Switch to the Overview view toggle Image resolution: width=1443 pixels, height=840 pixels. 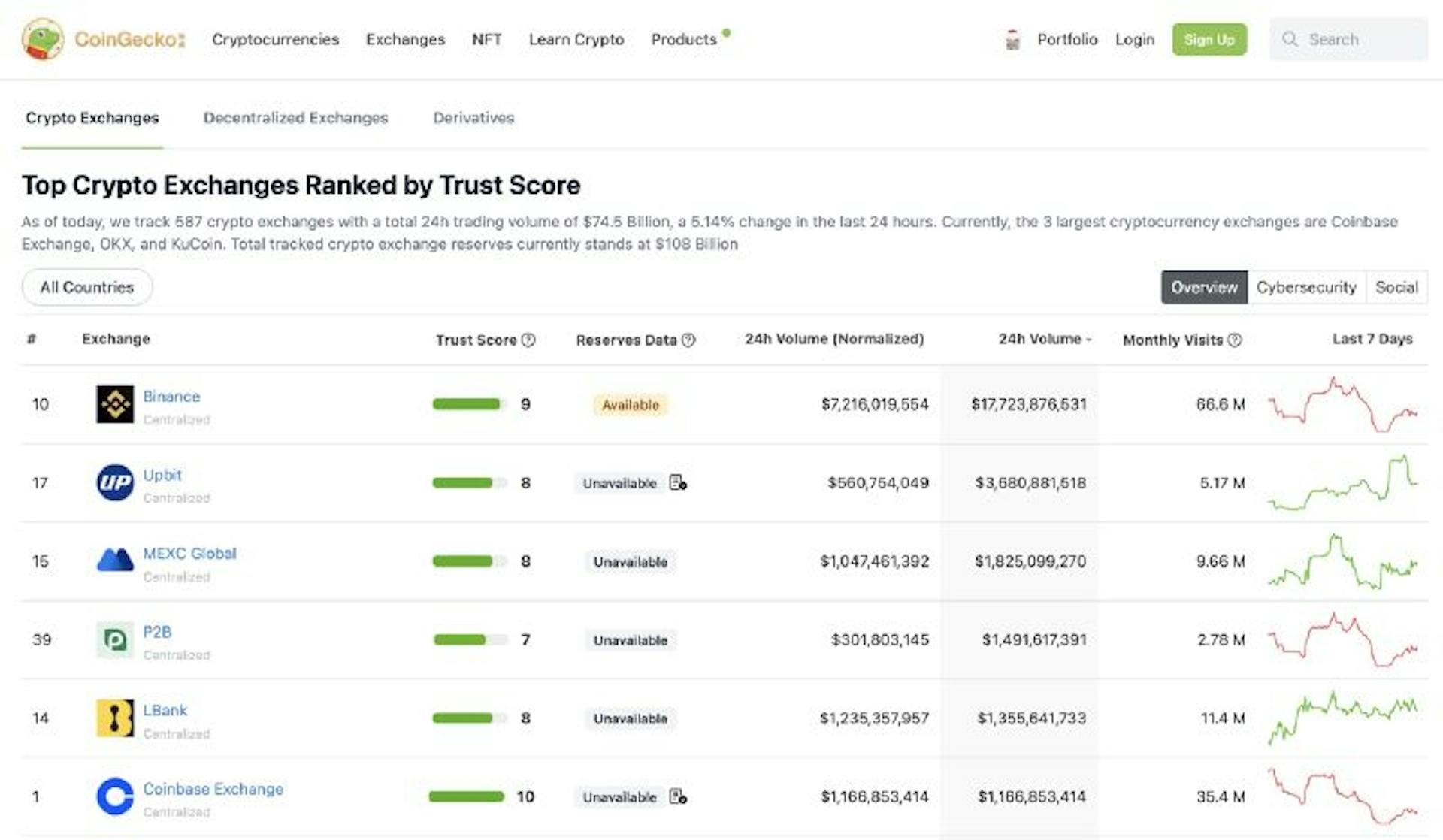coord(1204,287)
